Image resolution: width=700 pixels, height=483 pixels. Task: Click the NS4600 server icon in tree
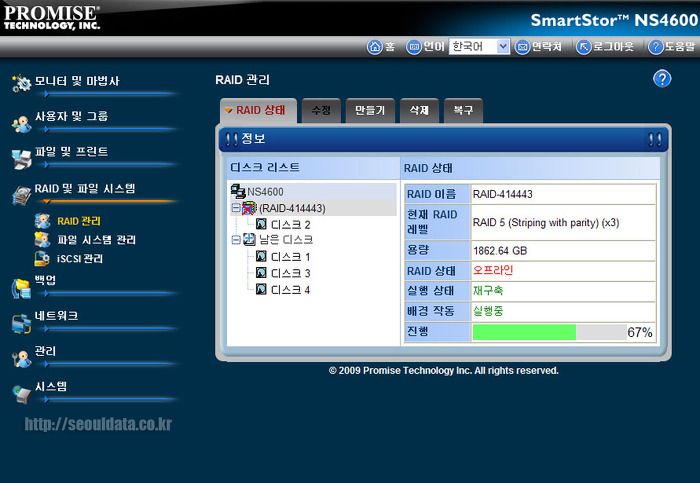pos(238,192)
